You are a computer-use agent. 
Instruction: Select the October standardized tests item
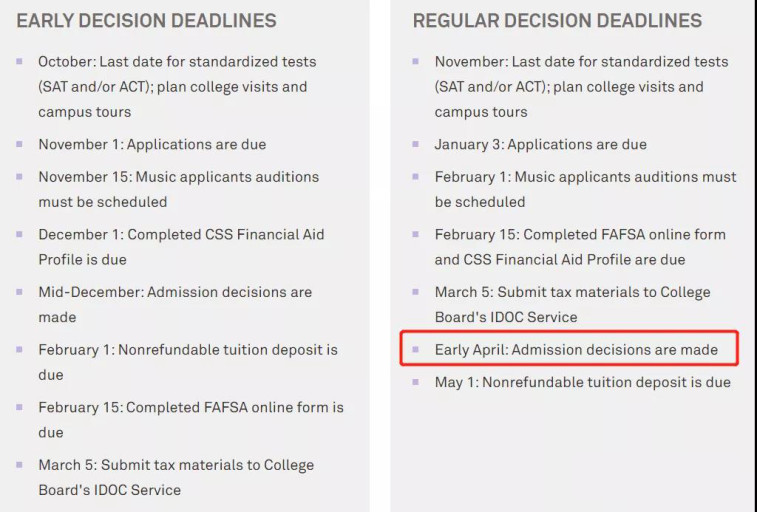(177, 87)
